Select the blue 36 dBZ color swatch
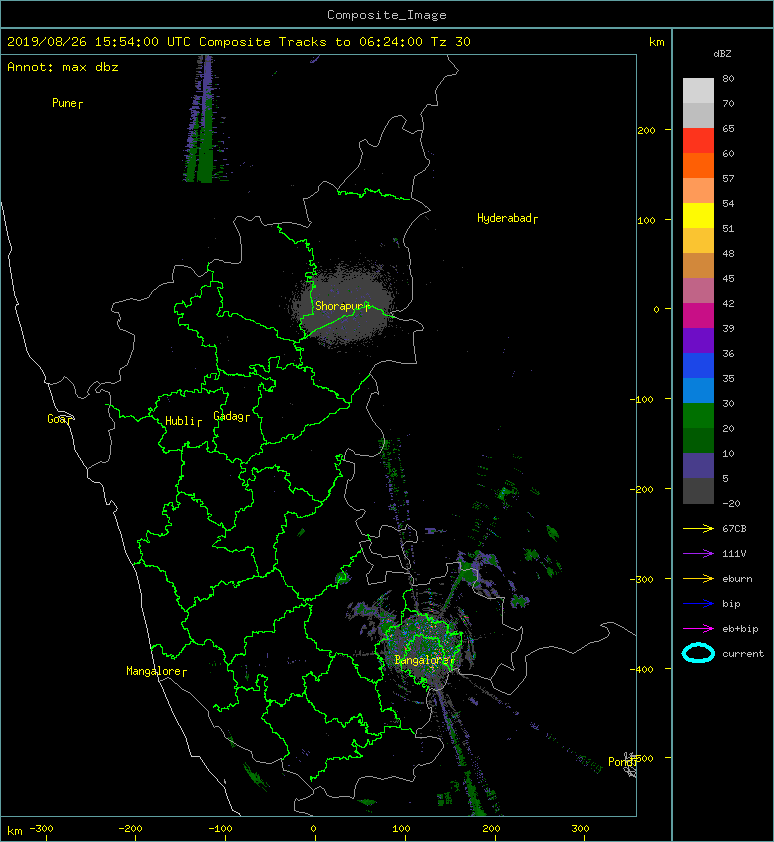 tap(698, 366)
